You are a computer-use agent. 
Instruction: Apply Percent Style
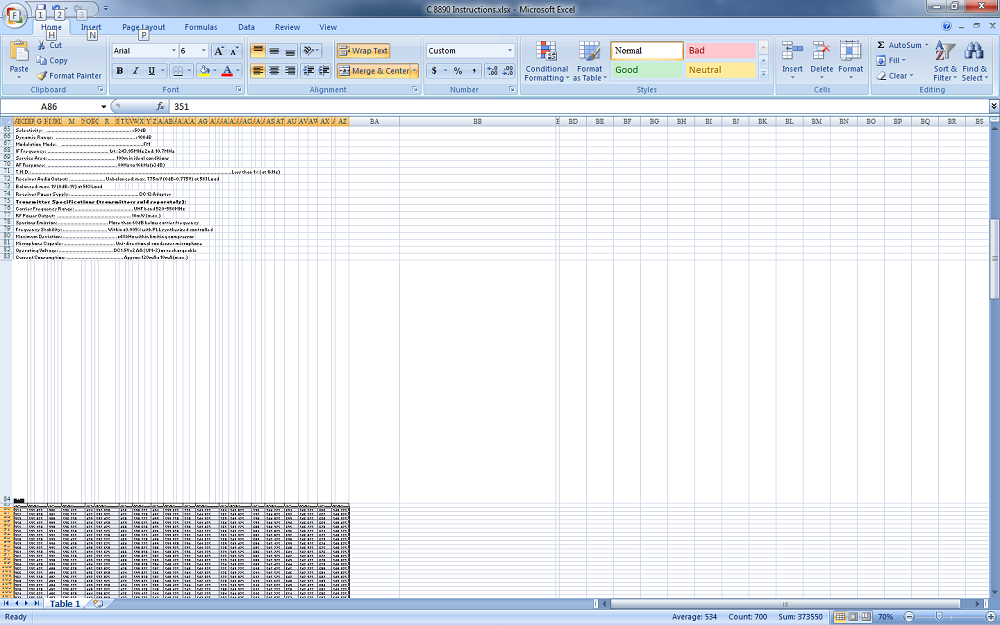[x=458, y=71]
